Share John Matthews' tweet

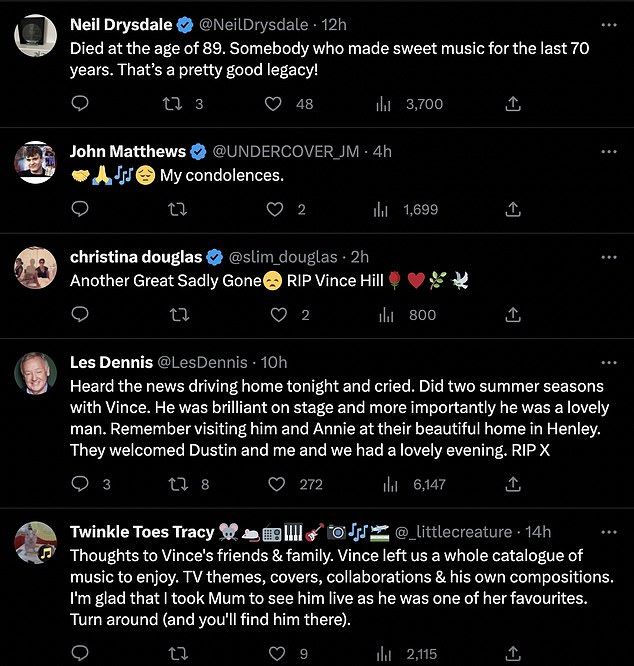512,209
